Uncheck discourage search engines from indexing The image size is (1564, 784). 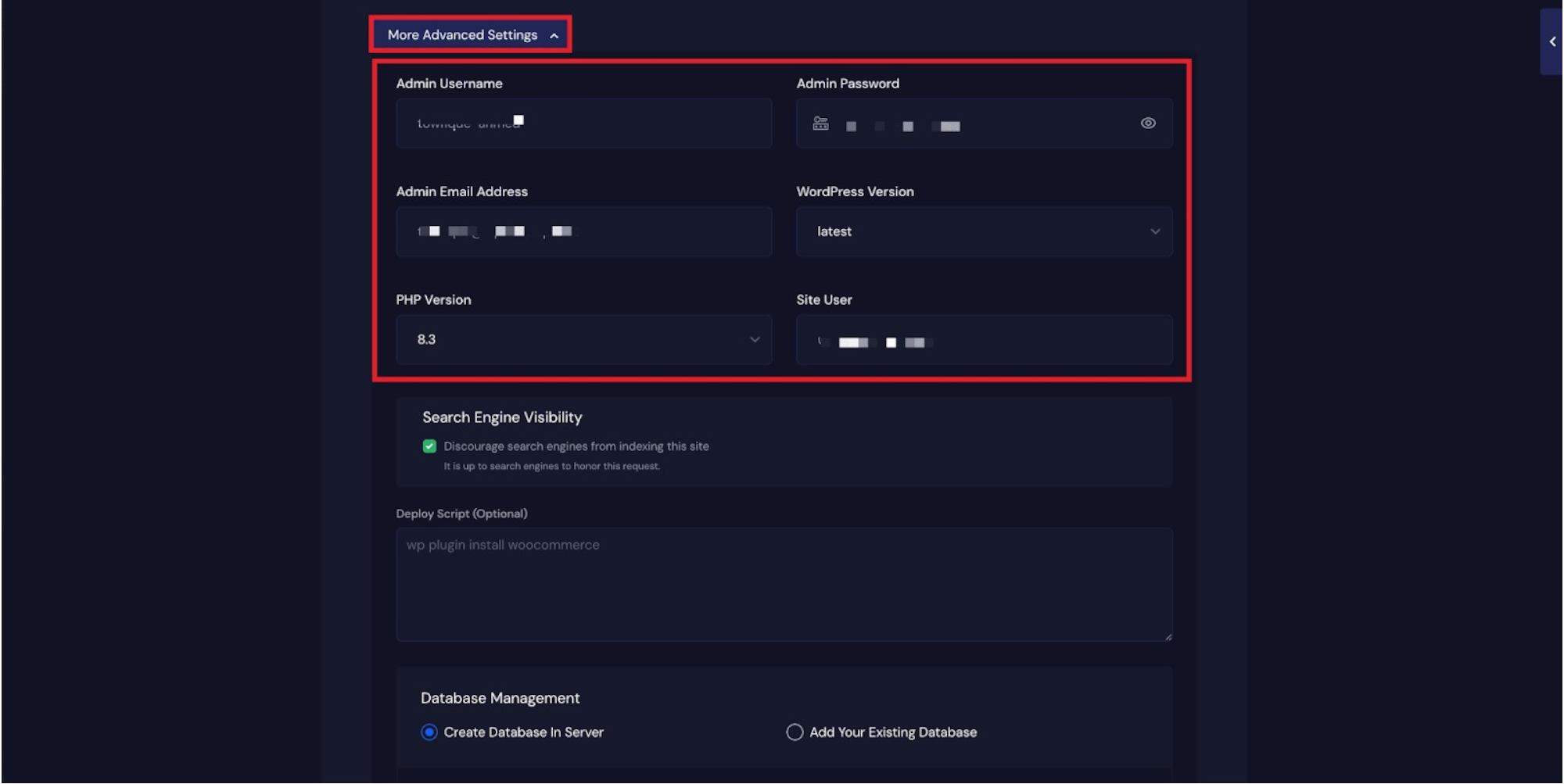point(429,446)
